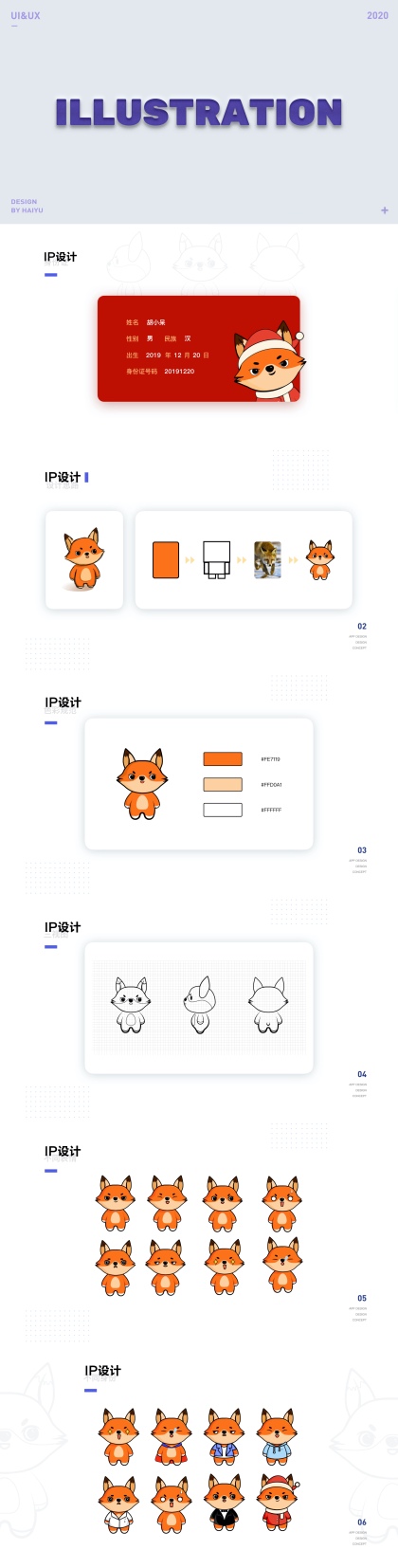Screen dimensions: 398x1568
Task: Open the real fox photo thumbnail
Action: tap(268, 560)
